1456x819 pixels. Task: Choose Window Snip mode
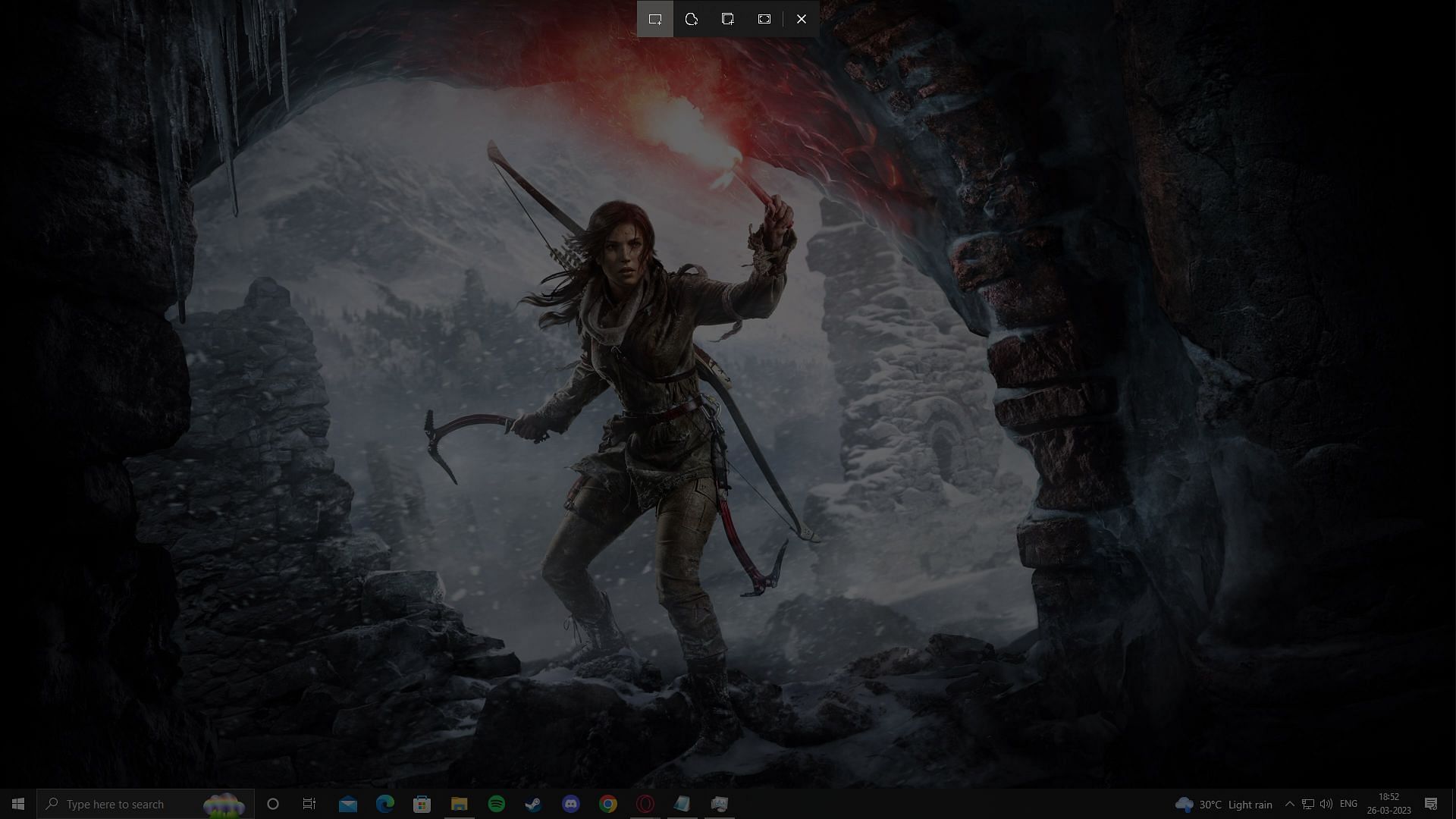[x=728, y=19]
